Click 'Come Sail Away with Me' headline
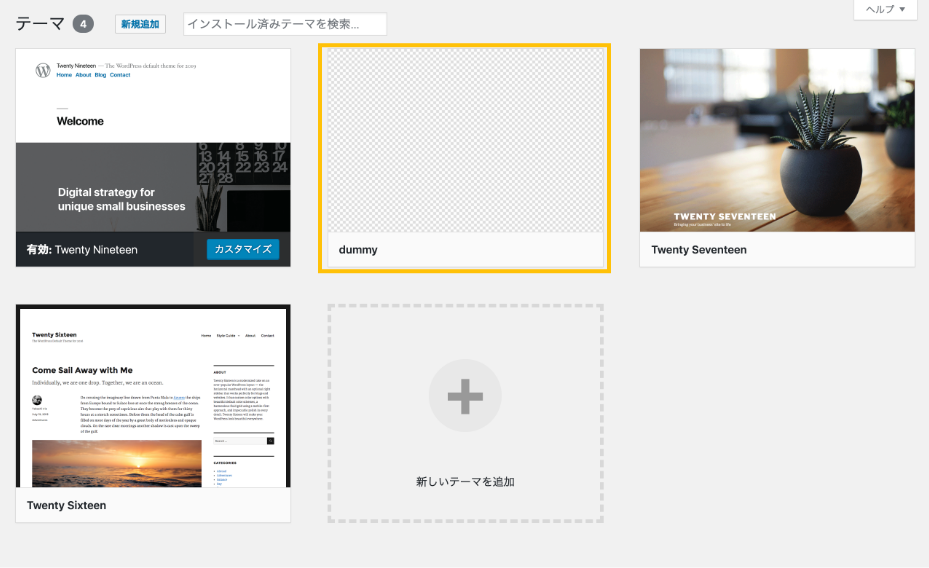 (82, 369)
